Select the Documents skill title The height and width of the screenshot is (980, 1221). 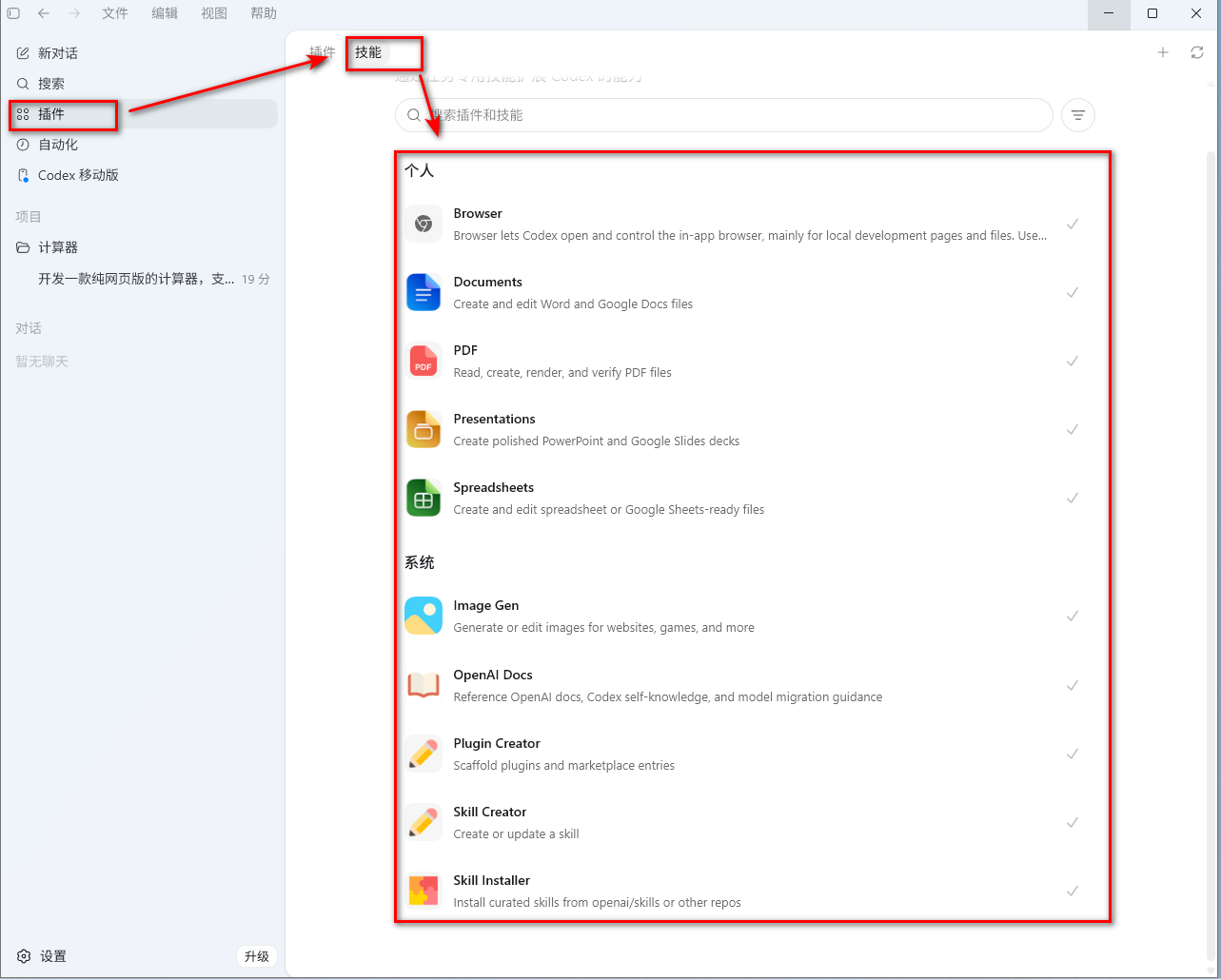tap(488, 282)
